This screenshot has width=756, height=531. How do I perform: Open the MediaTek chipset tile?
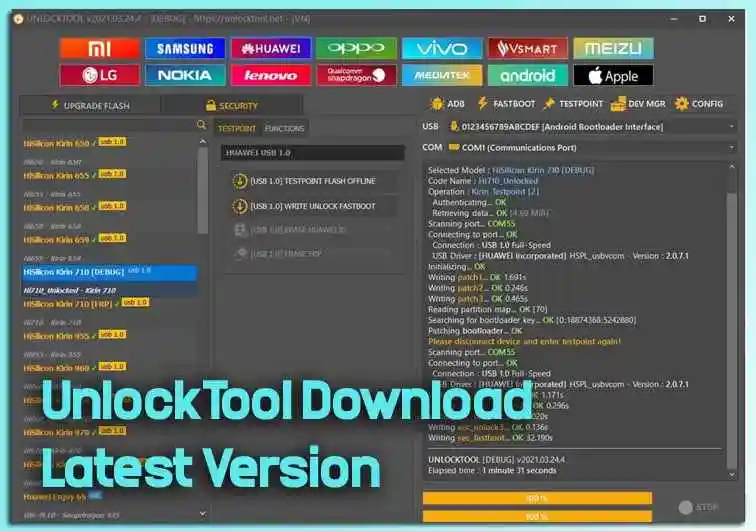(442, 75)
